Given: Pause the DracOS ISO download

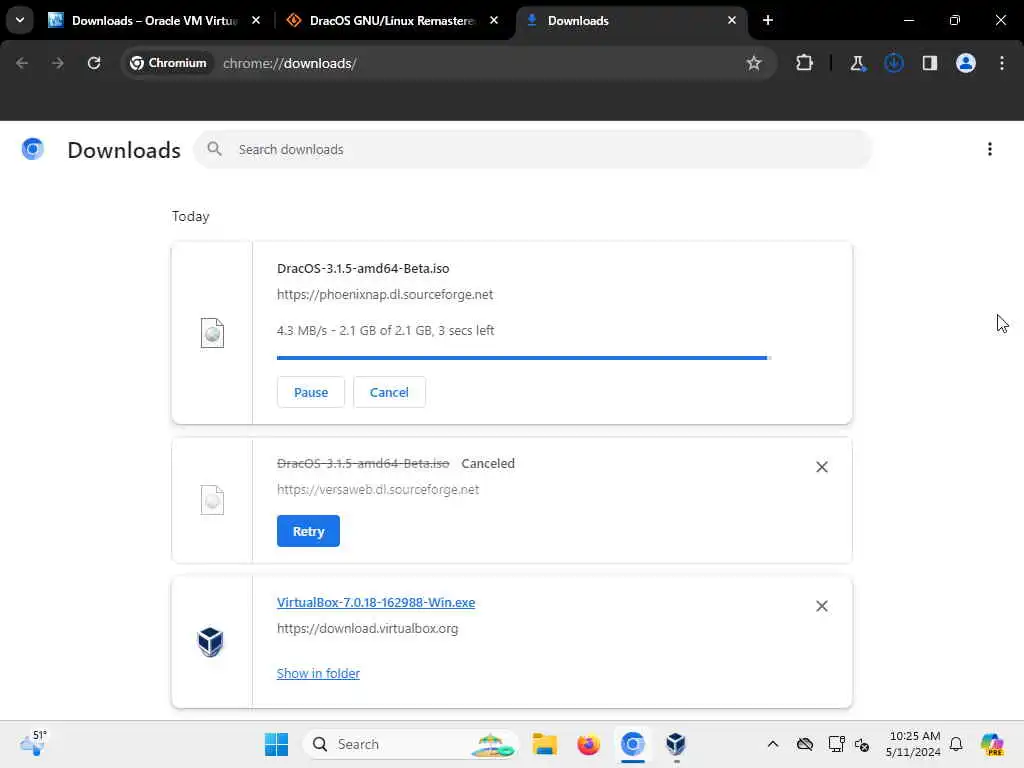Looking at the screenshot, I should (x=311, y=392).
